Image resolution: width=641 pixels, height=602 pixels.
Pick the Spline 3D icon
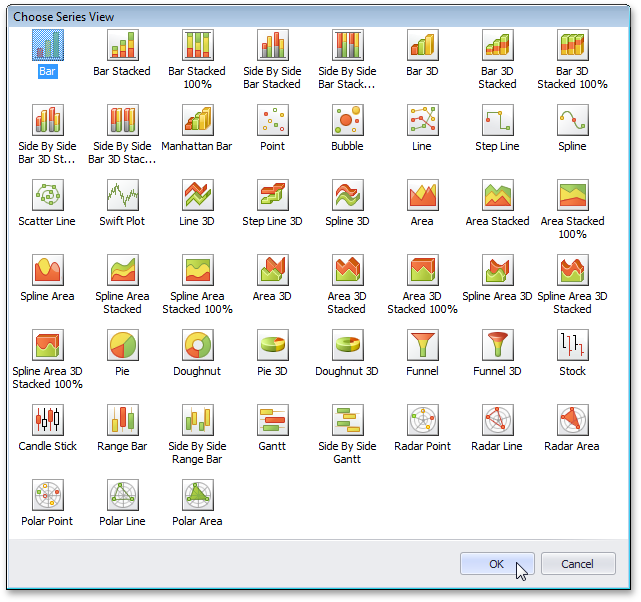click(347, 195)
